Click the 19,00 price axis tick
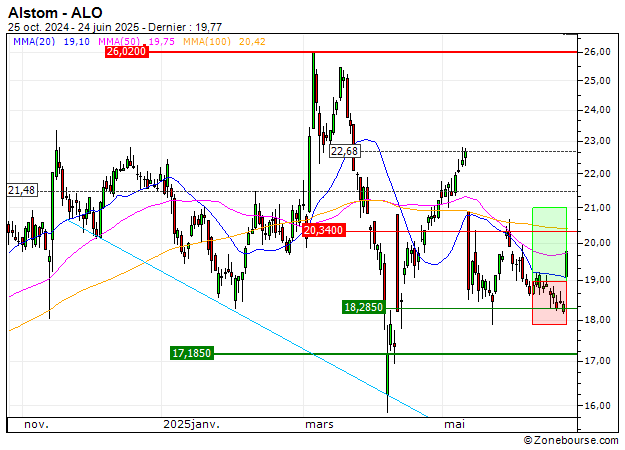The image size is (625, 450). (x=597, y=280)
